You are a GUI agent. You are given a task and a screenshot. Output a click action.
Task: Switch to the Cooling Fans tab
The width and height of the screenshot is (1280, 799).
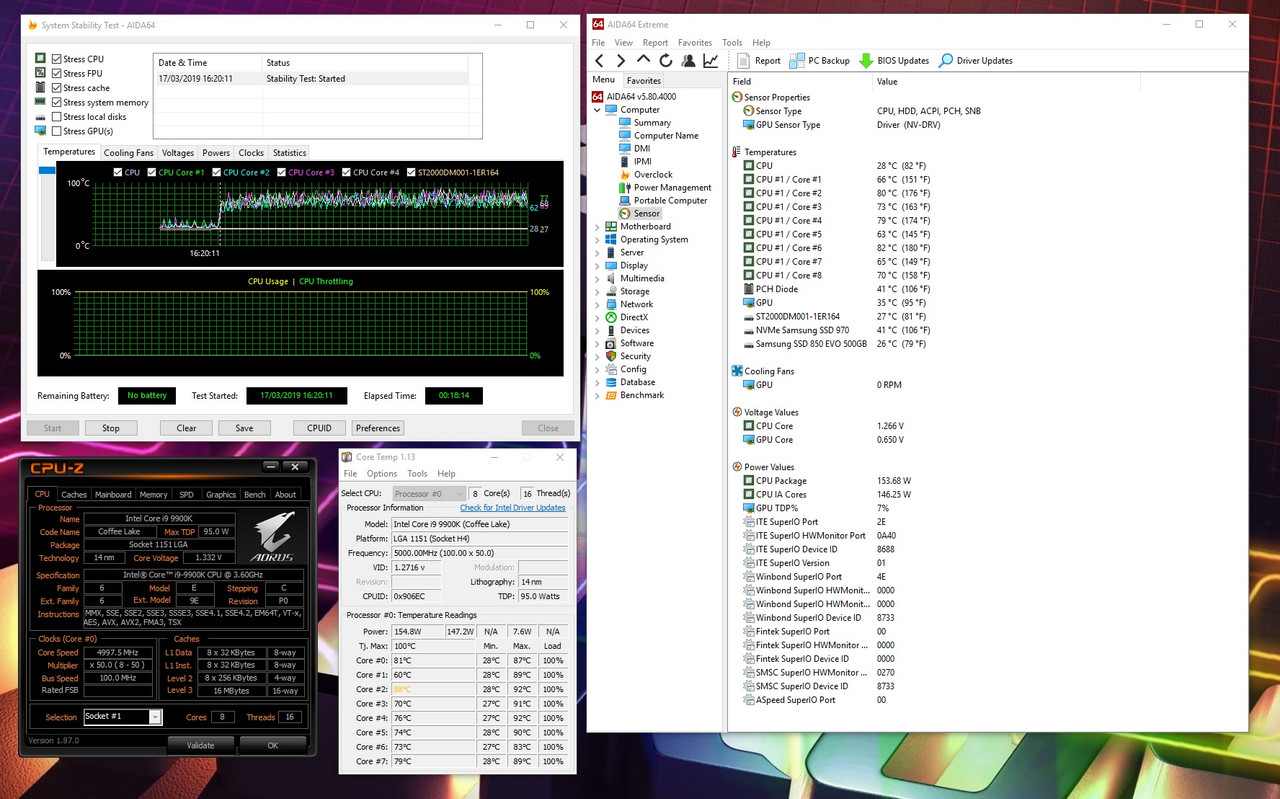(x=129, y=153)
